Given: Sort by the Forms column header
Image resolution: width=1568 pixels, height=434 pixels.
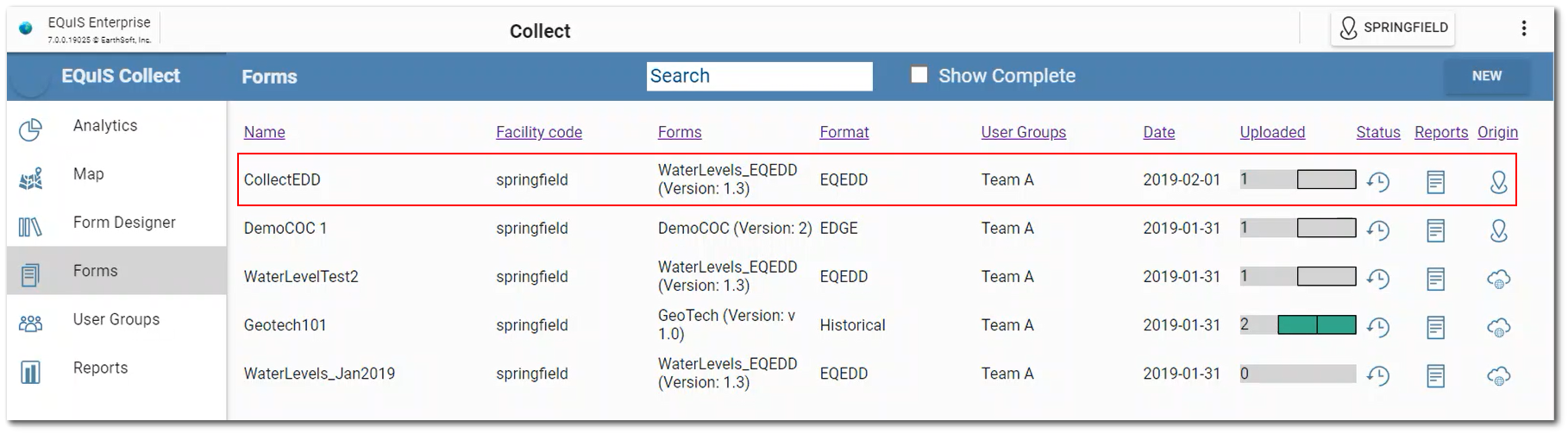Looking at the screenshot, I should point(680,132).
